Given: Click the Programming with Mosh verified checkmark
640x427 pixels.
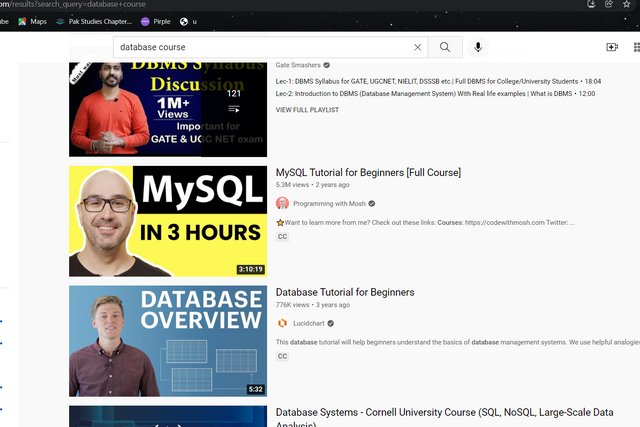Looking at the screenshot, I should point(372,203).
